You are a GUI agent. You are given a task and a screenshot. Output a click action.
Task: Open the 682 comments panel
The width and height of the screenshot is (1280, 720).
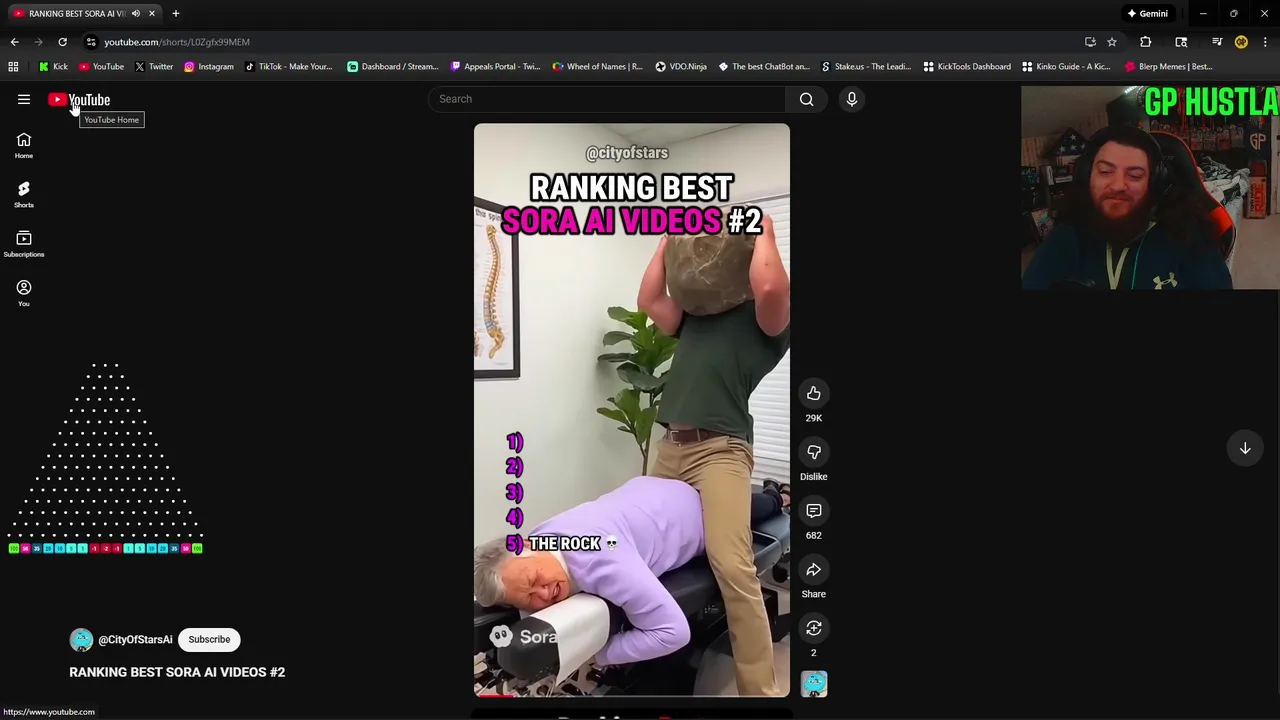(x=814, y=511)
